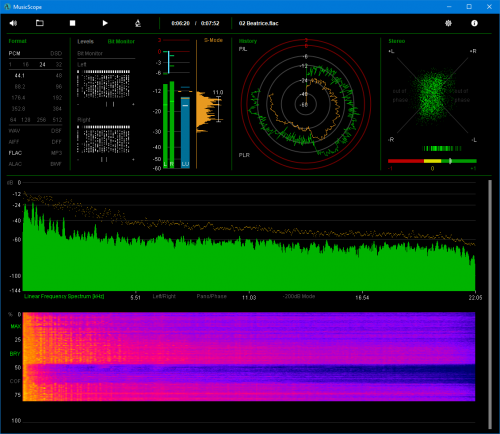Click the Format panel heading
500x434 pixels.
click(x=17, y=41)
